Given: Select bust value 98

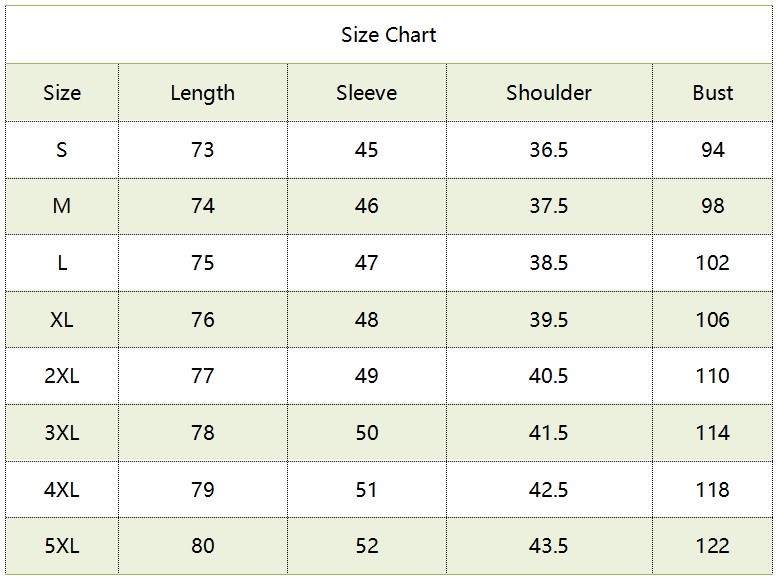Looking at the screenshot, I should pyautogui.click(x=712, y=206).
